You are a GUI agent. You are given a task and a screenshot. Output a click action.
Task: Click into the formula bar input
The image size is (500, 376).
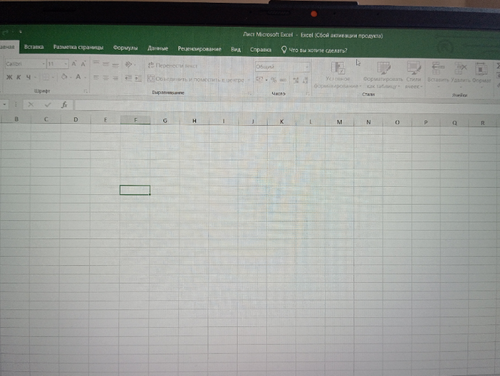[x=287, y=106]
